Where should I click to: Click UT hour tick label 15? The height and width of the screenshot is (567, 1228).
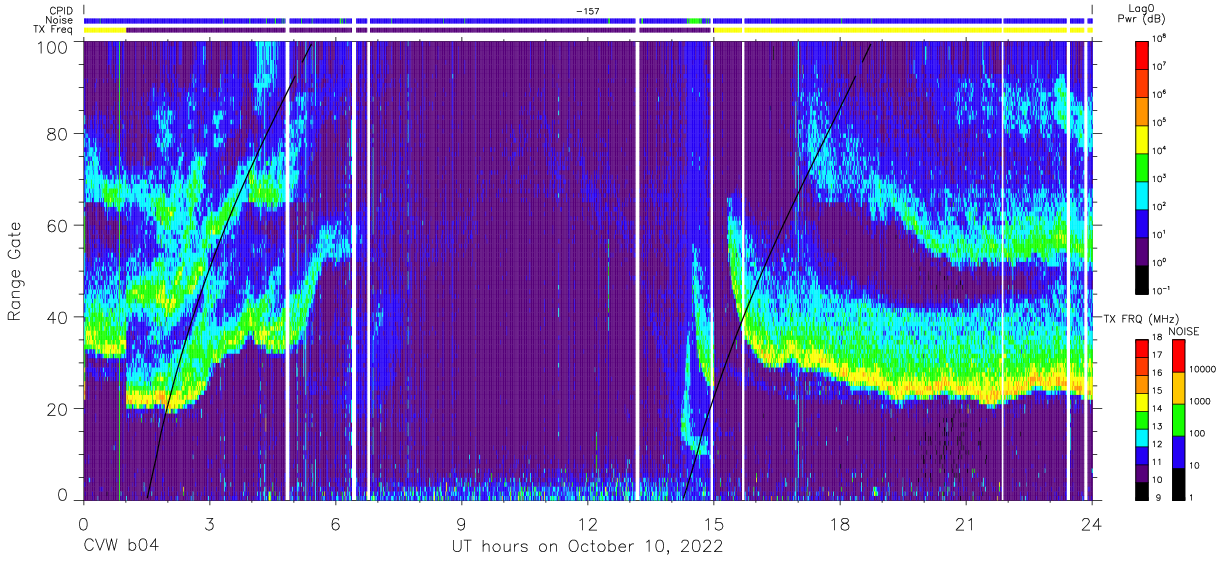714,523
